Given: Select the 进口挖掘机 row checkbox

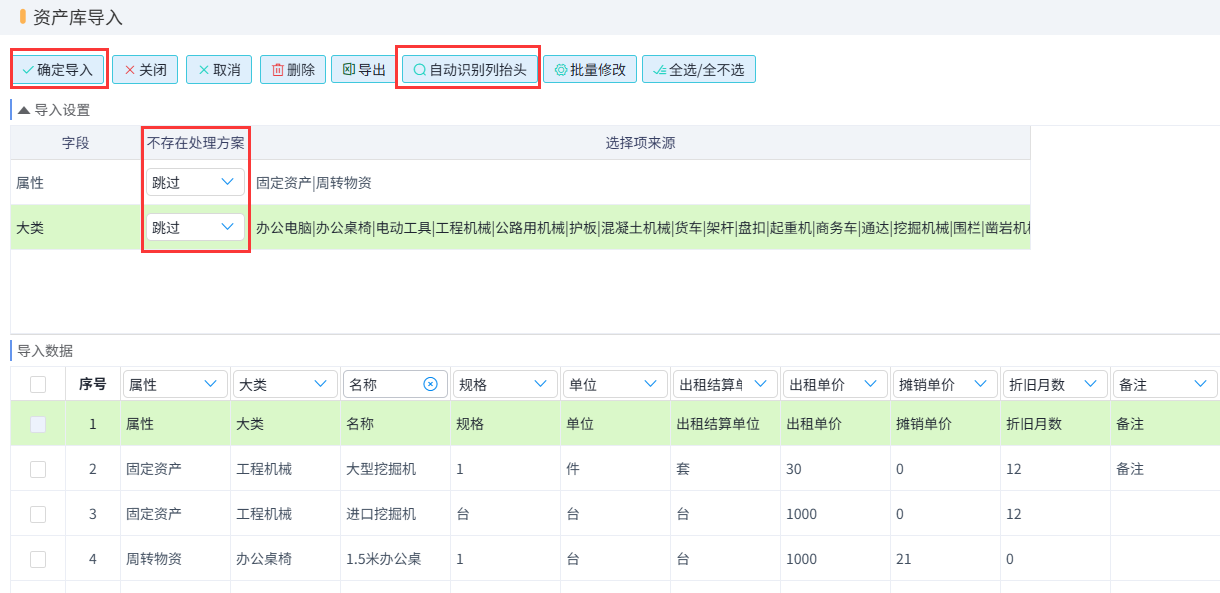Looking at the screenshot, I should [38, 514].
